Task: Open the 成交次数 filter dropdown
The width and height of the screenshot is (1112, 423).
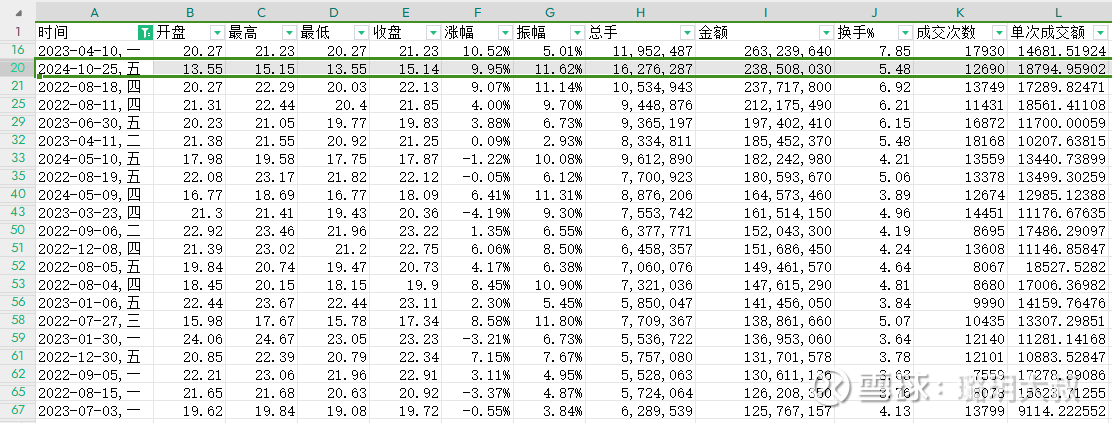Action: pyautogui.click(x=1000, y=33)
